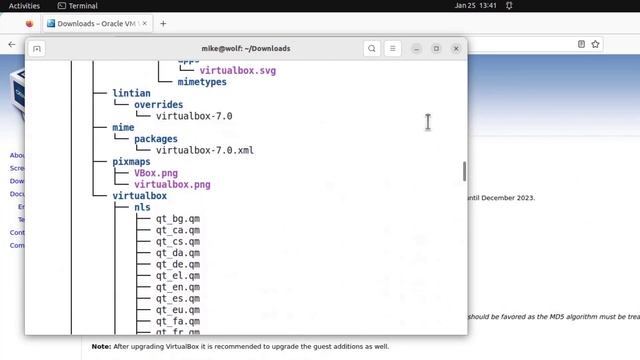Click qt_bg.qm in the listing
This screenshot has width=640, height=360.
pos(178,219)
